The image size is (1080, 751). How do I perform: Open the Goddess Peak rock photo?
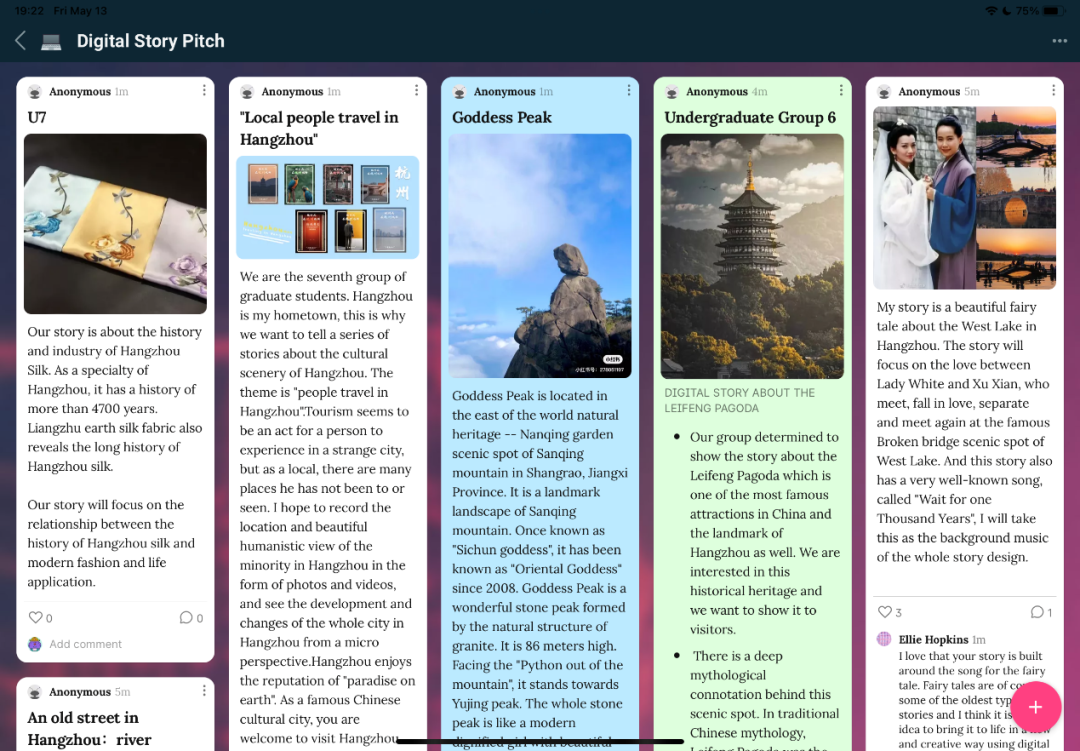click(540, 256)
